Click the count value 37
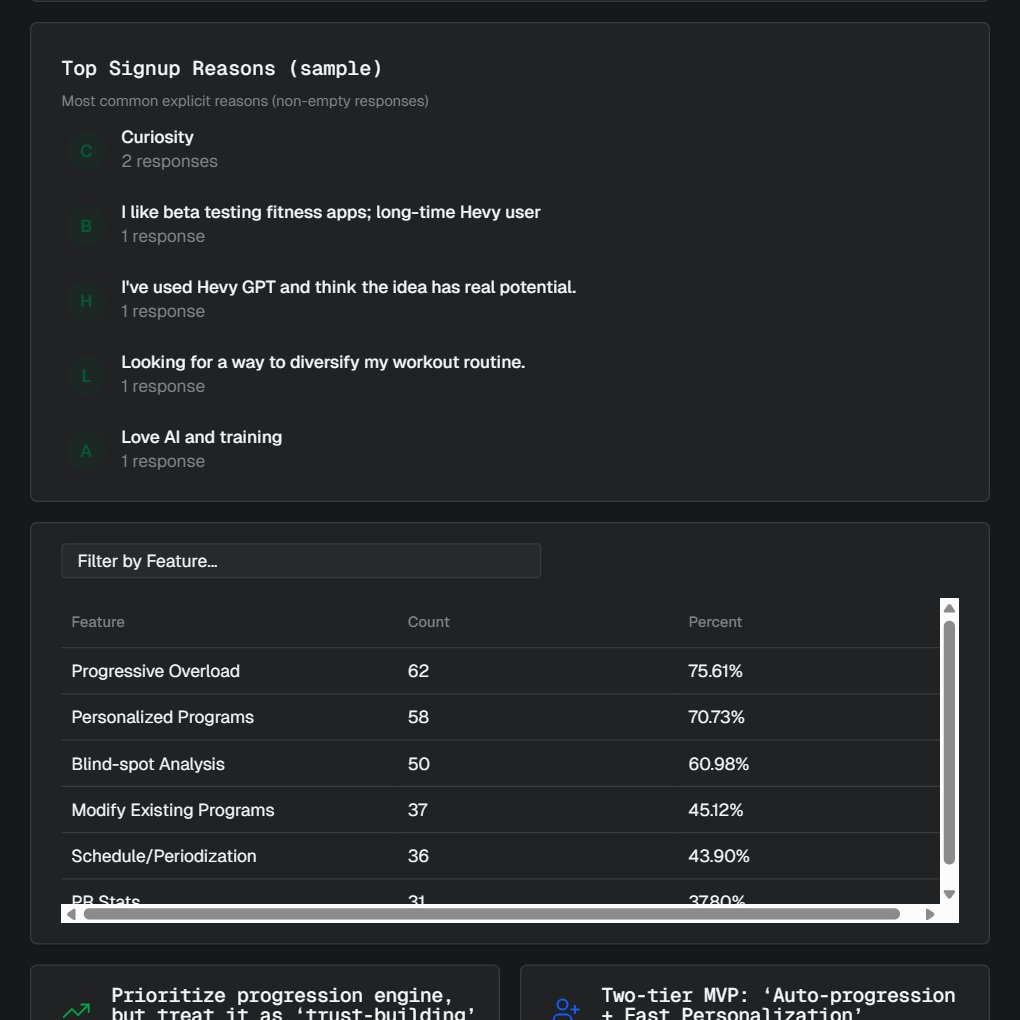 (x=418, y=810)
